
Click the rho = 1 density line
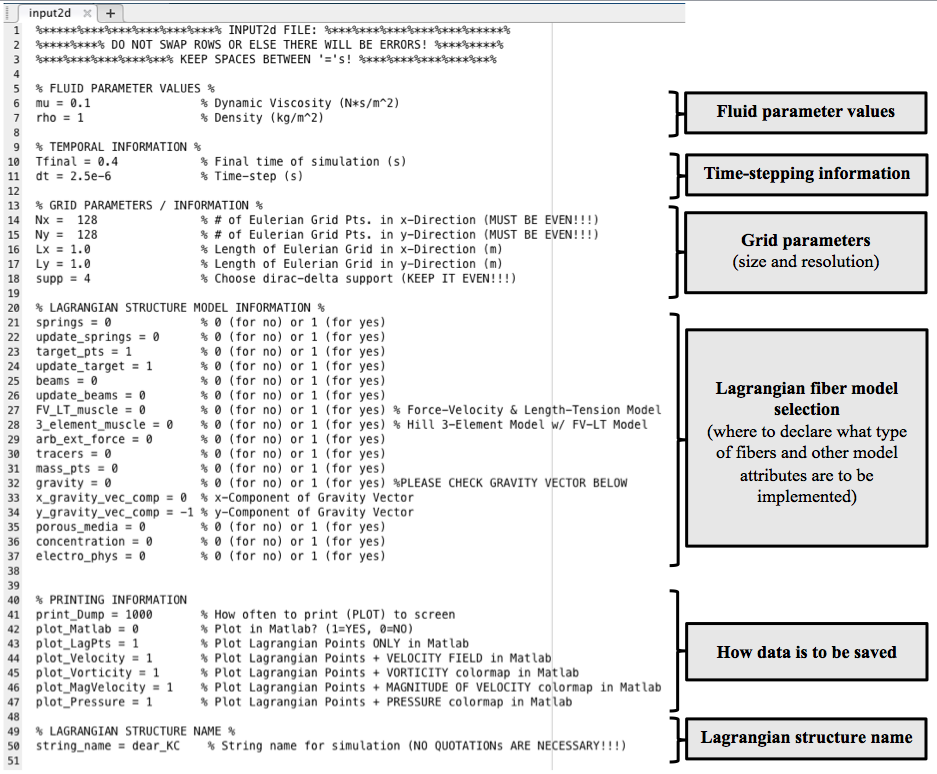[x=60, y=118]
